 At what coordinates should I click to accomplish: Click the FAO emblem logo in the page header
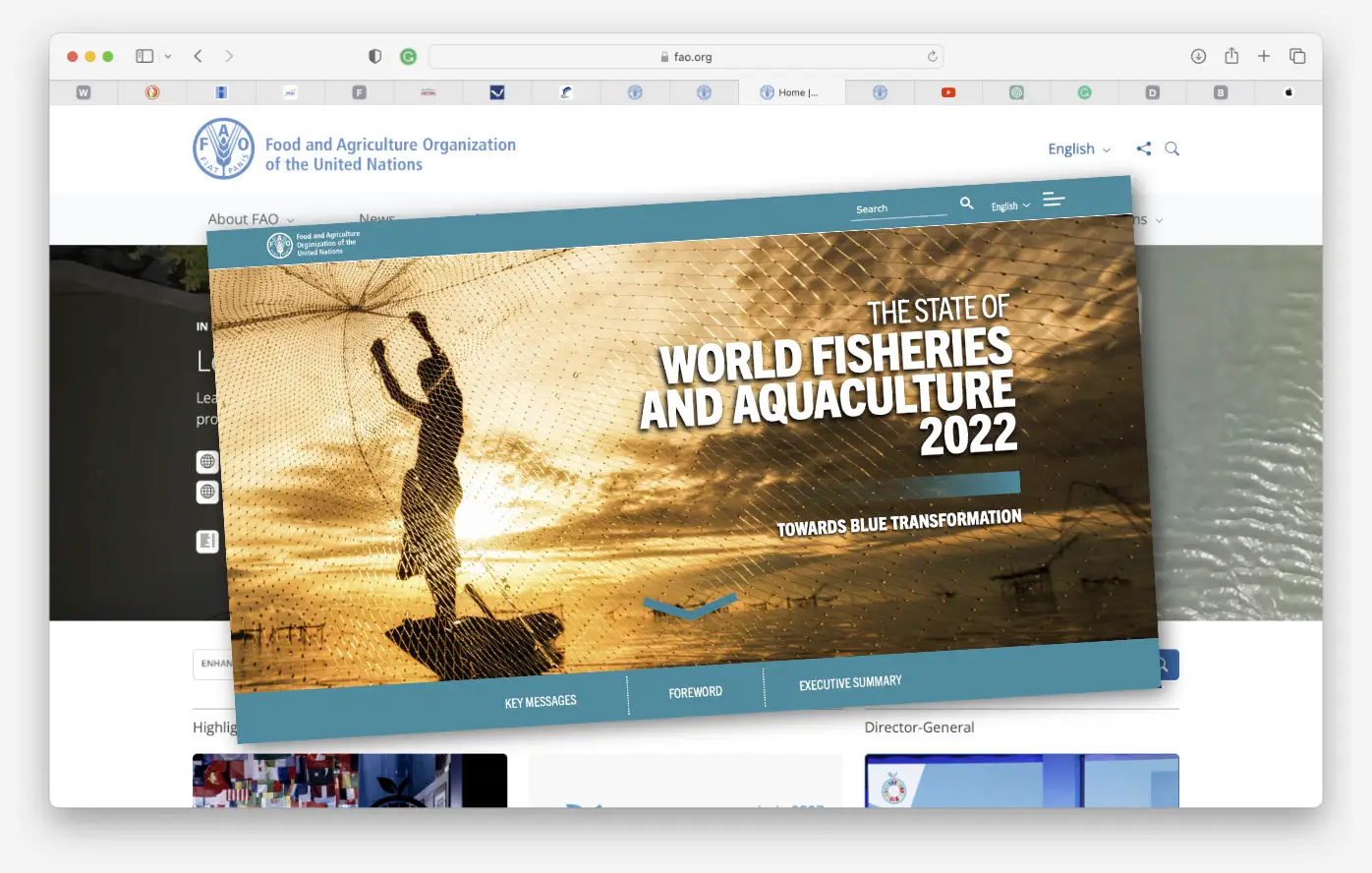tap(224, 148)
